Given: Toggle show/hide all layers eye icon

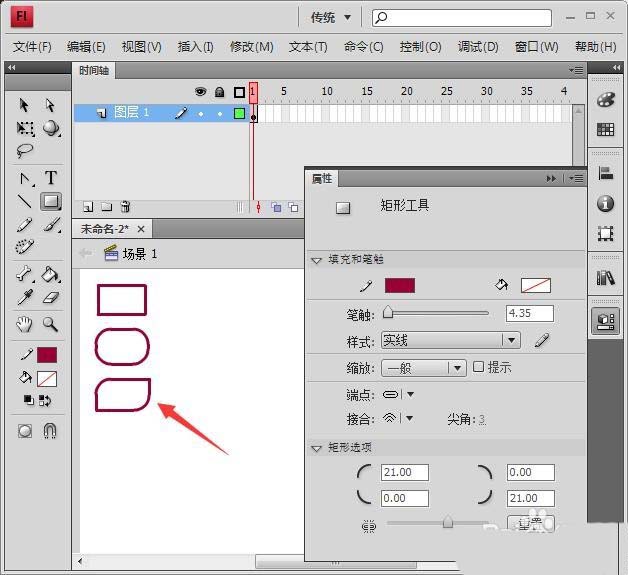Looking at the screenshot, I should point(200,92).
